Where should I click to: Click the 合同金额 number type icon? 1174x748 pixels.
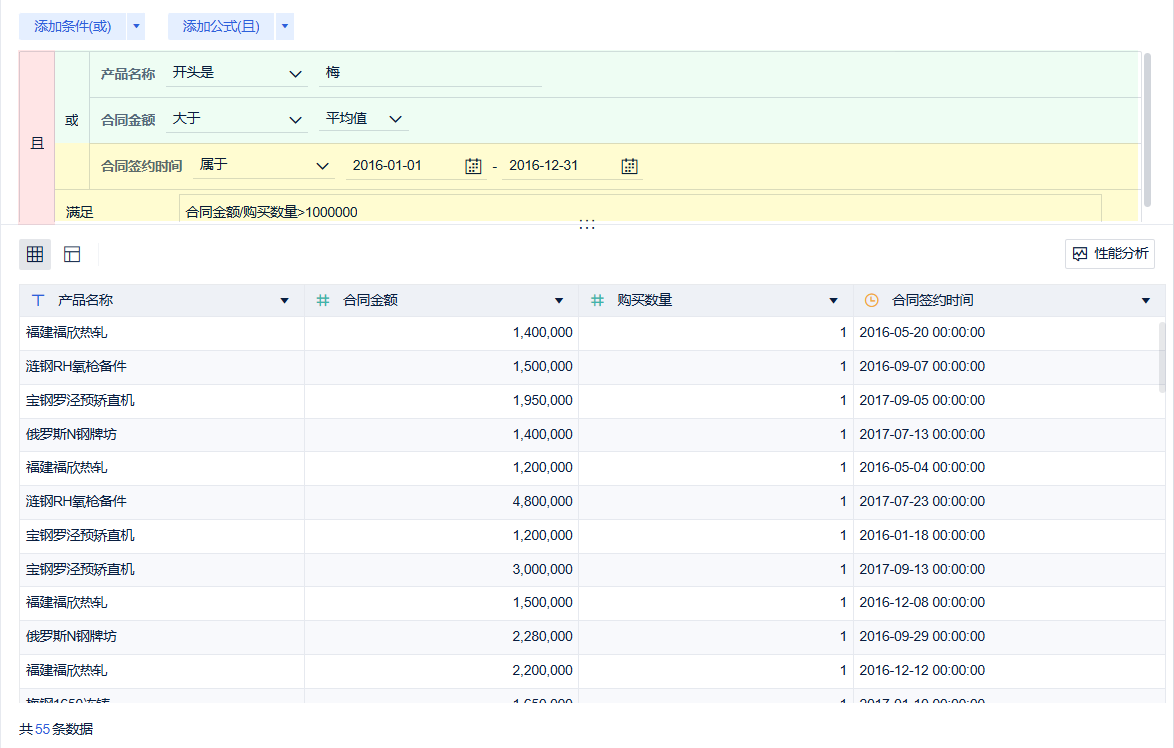click(x=323, y=300)
